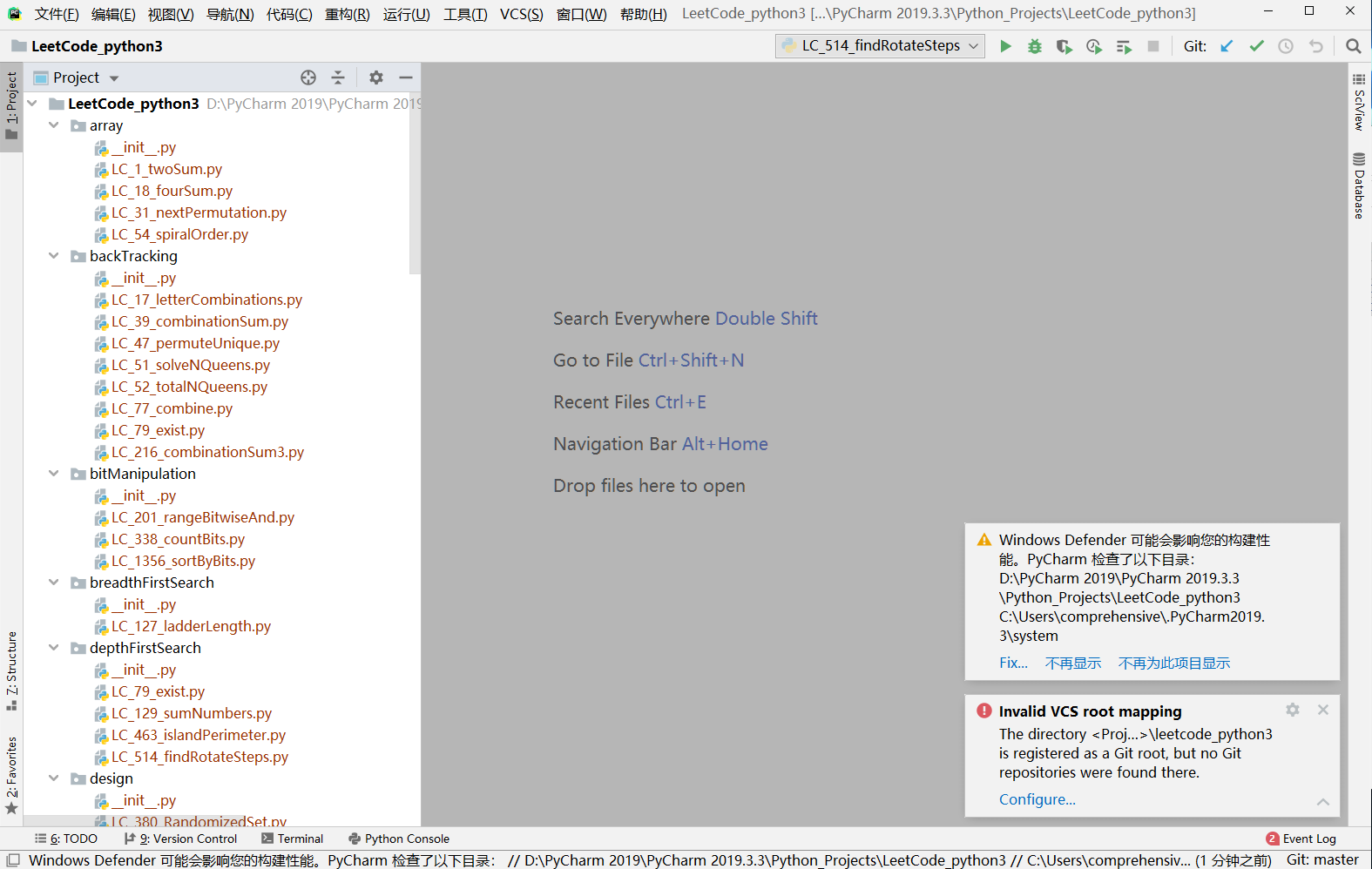This screenshot has width=1372, height=869.
Task: Click Git: master branch in status bar
Action: pyautogui.click(x=1322, y=859)
